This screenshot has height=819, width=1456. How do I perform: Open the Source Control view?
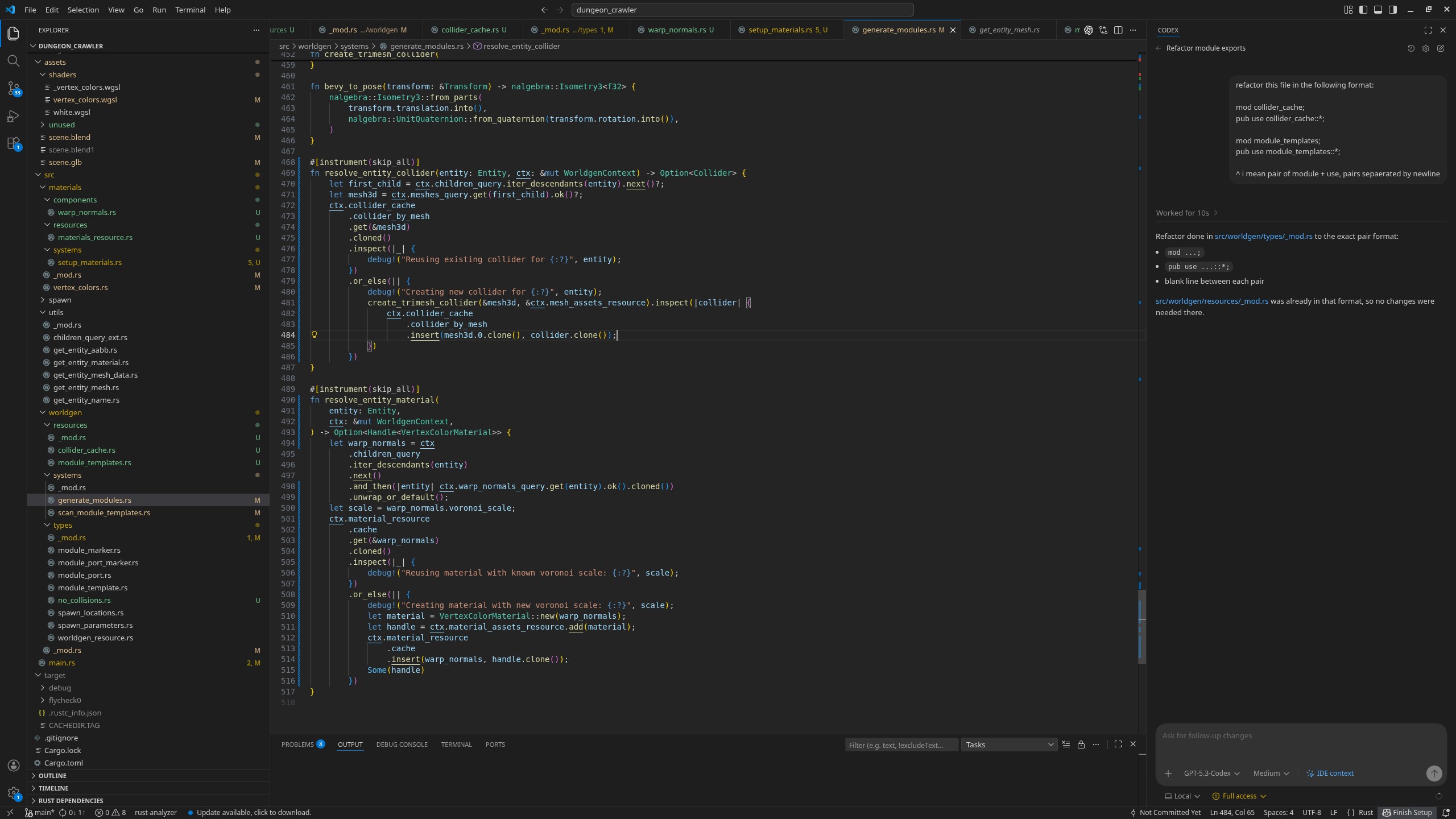[13, 88]
